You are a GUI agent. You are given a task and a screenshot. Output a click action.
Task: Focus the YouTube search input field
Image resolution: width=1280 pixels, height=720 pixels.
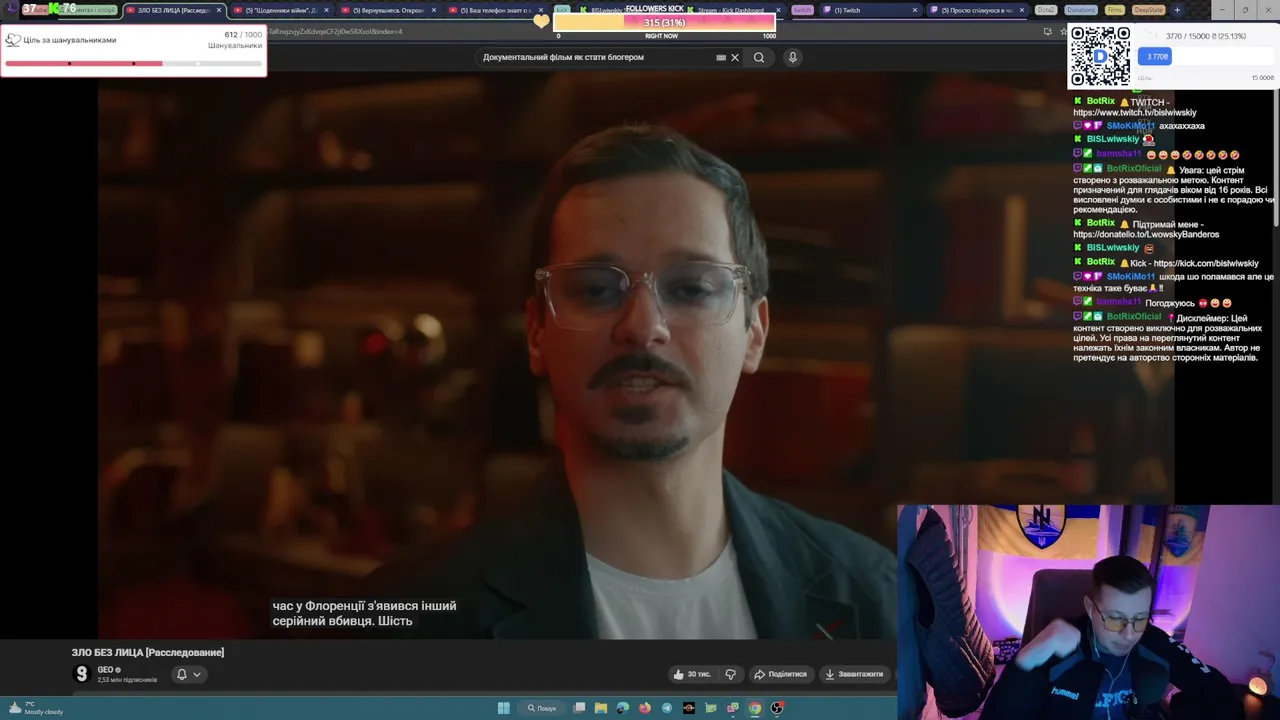(x=596, y=57)
